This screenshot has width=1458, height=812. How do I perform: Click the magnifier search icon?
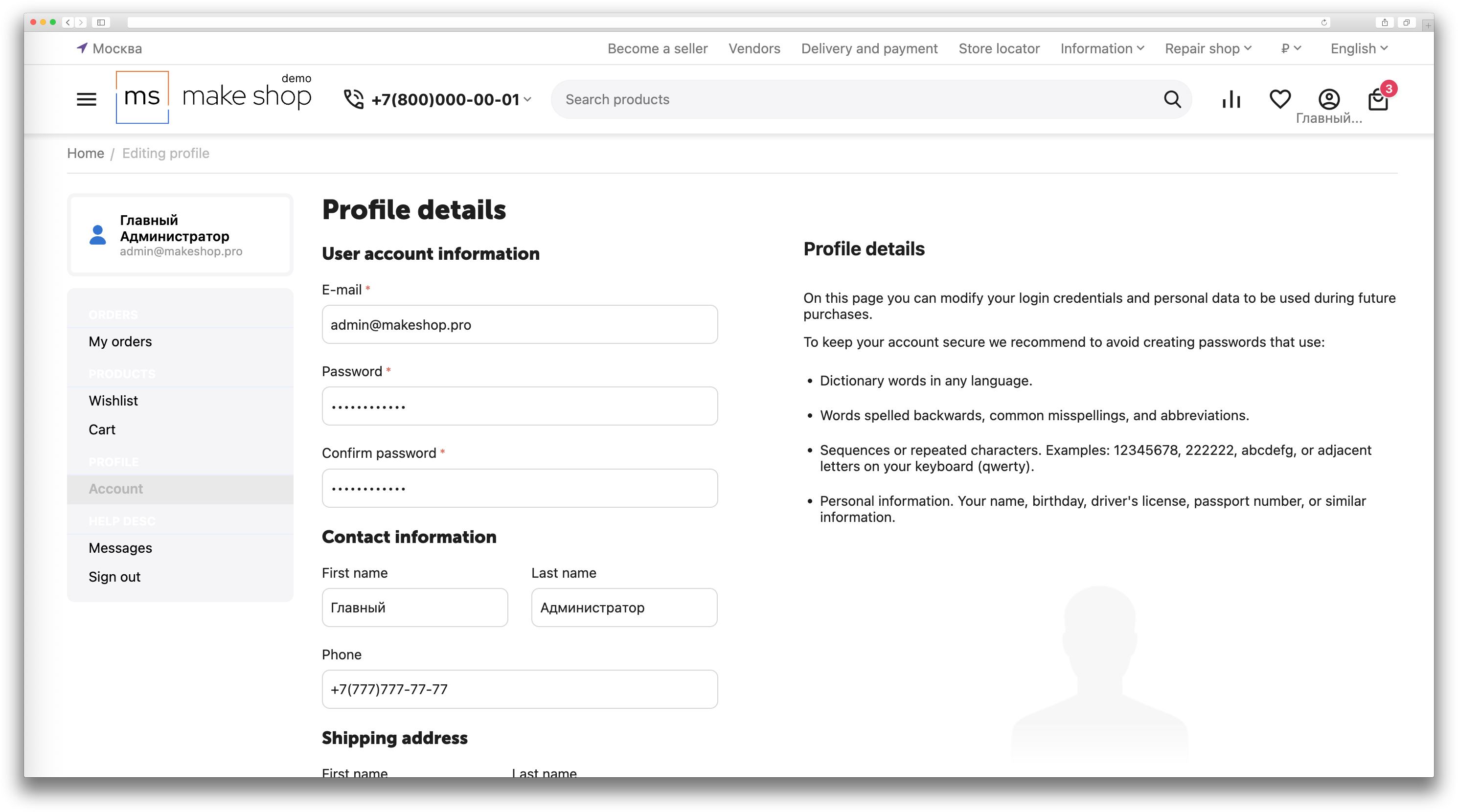[x=1172, y=99]
